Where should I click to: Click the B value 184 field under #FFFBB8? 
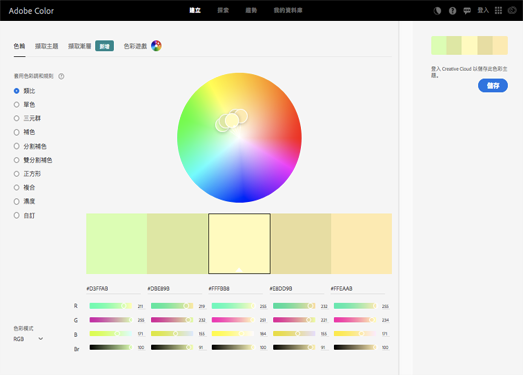click(263, 334)
